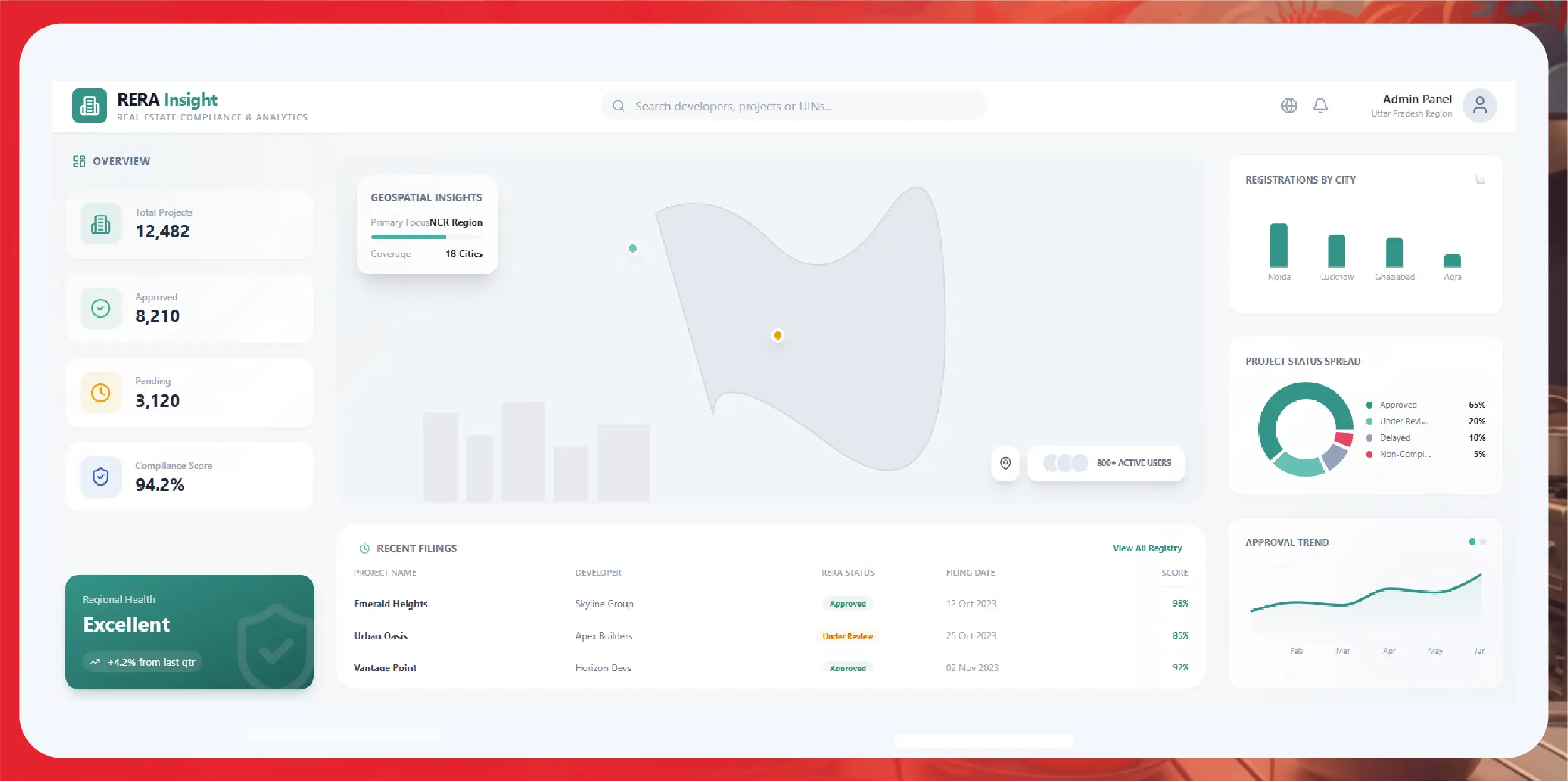Click the Approved checkmark icon

100,308
